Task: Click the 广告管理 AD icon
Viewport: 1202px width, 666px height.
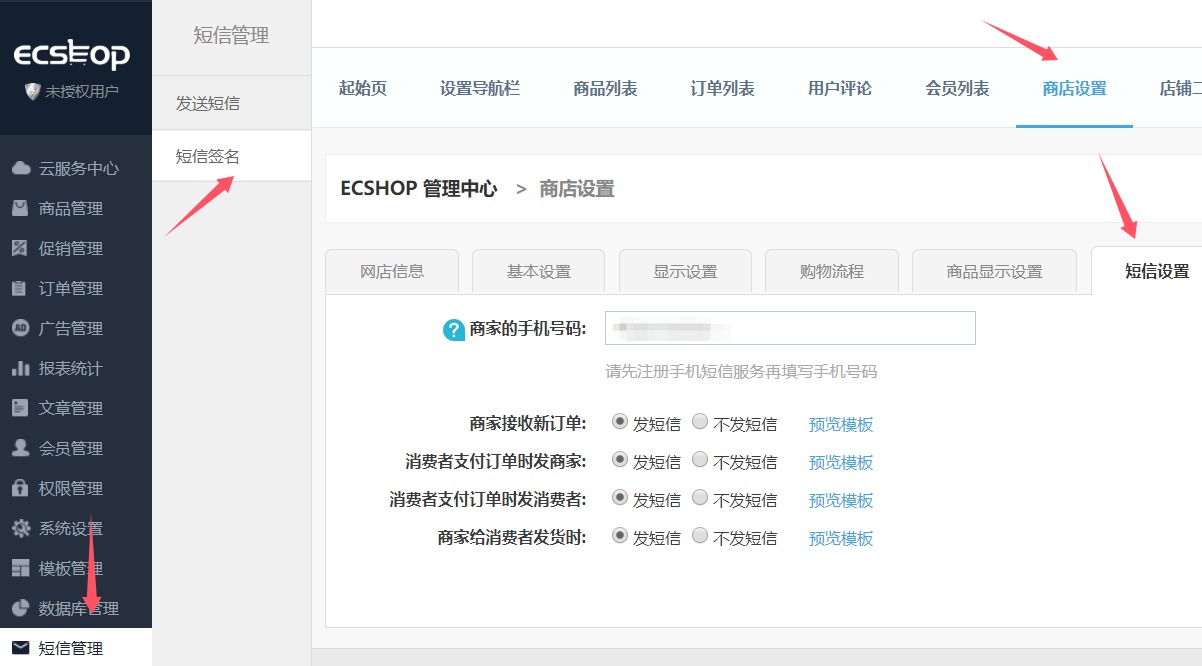Action: (x=21, y=328)
